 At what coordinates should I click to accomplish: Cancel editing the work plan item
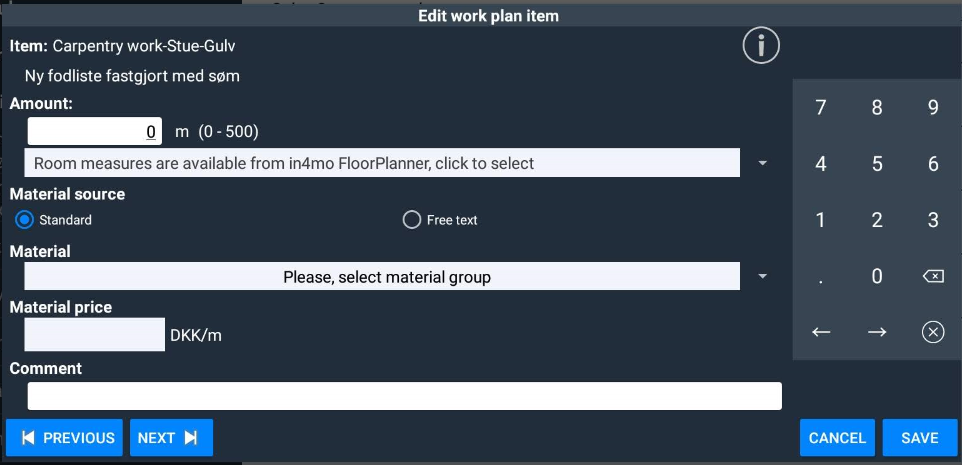coord(837,438)
